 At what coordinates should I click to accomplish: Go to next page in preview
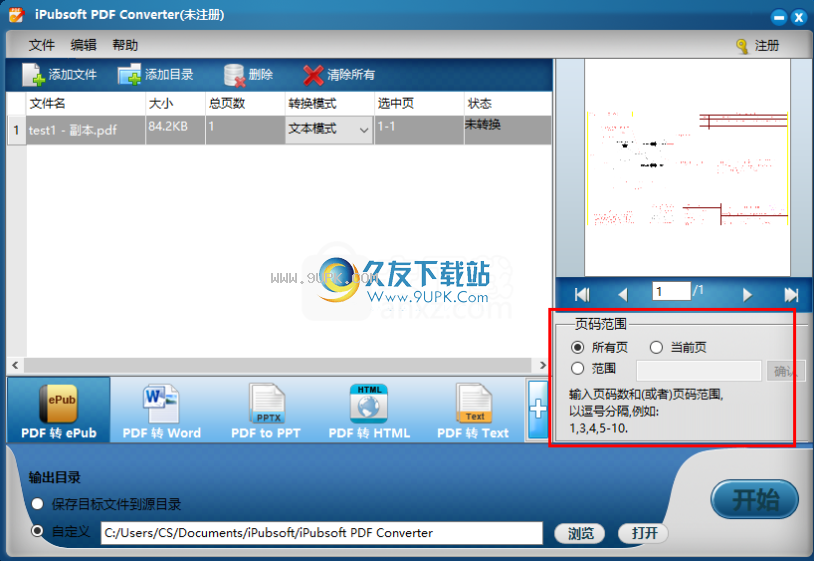[747, 295]
